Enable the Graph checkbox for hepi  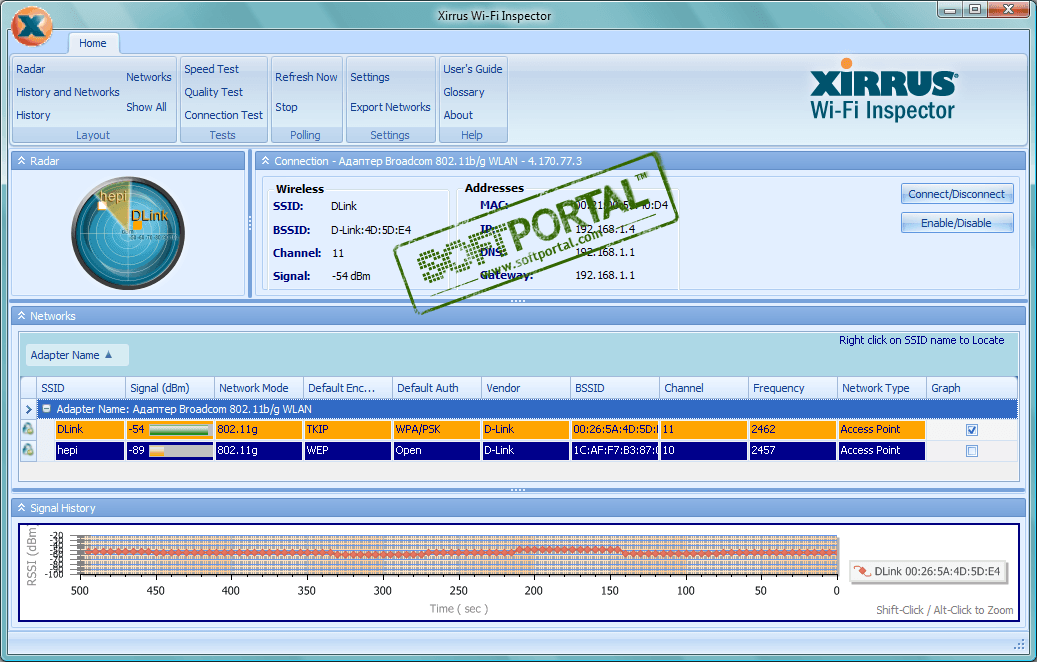972,451
